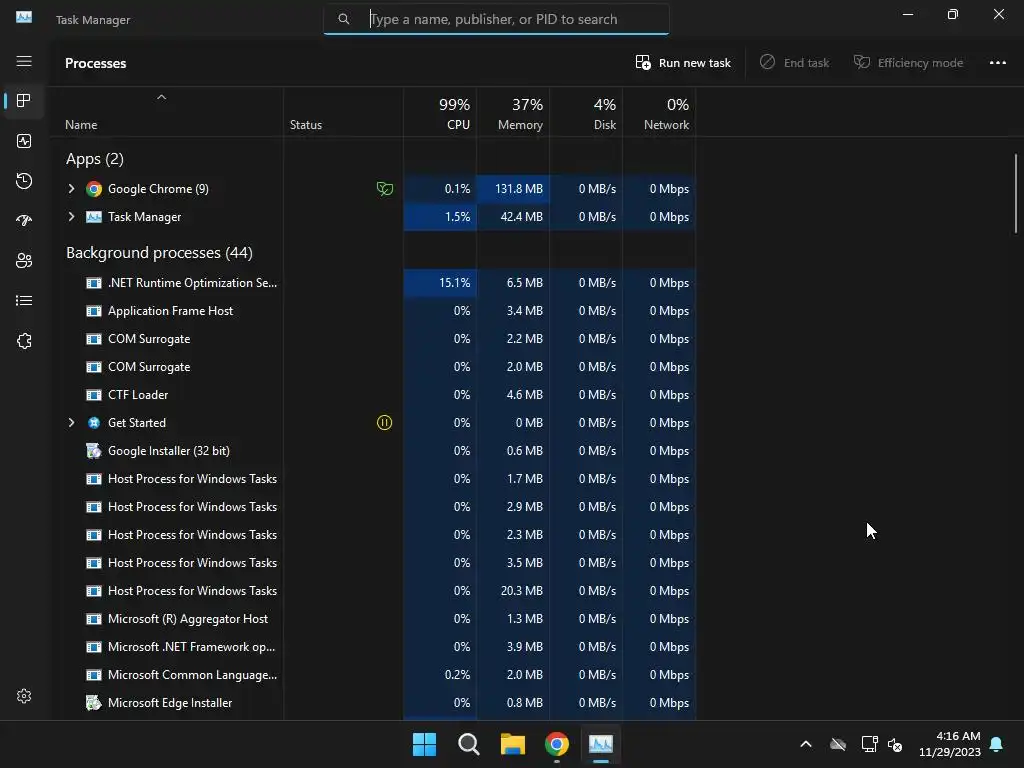Open the Details sidebar icon
This screenshot has height=768, width=1024.
24,300
